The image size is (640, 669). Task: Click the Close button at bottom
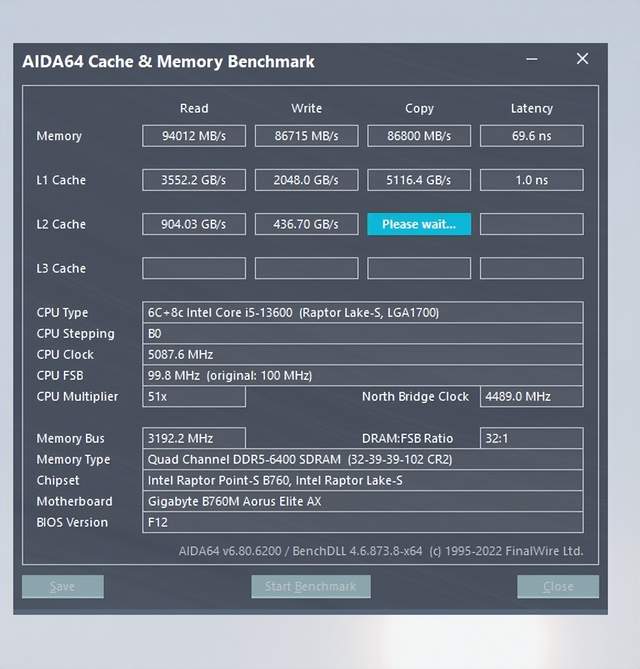(558, 587)
